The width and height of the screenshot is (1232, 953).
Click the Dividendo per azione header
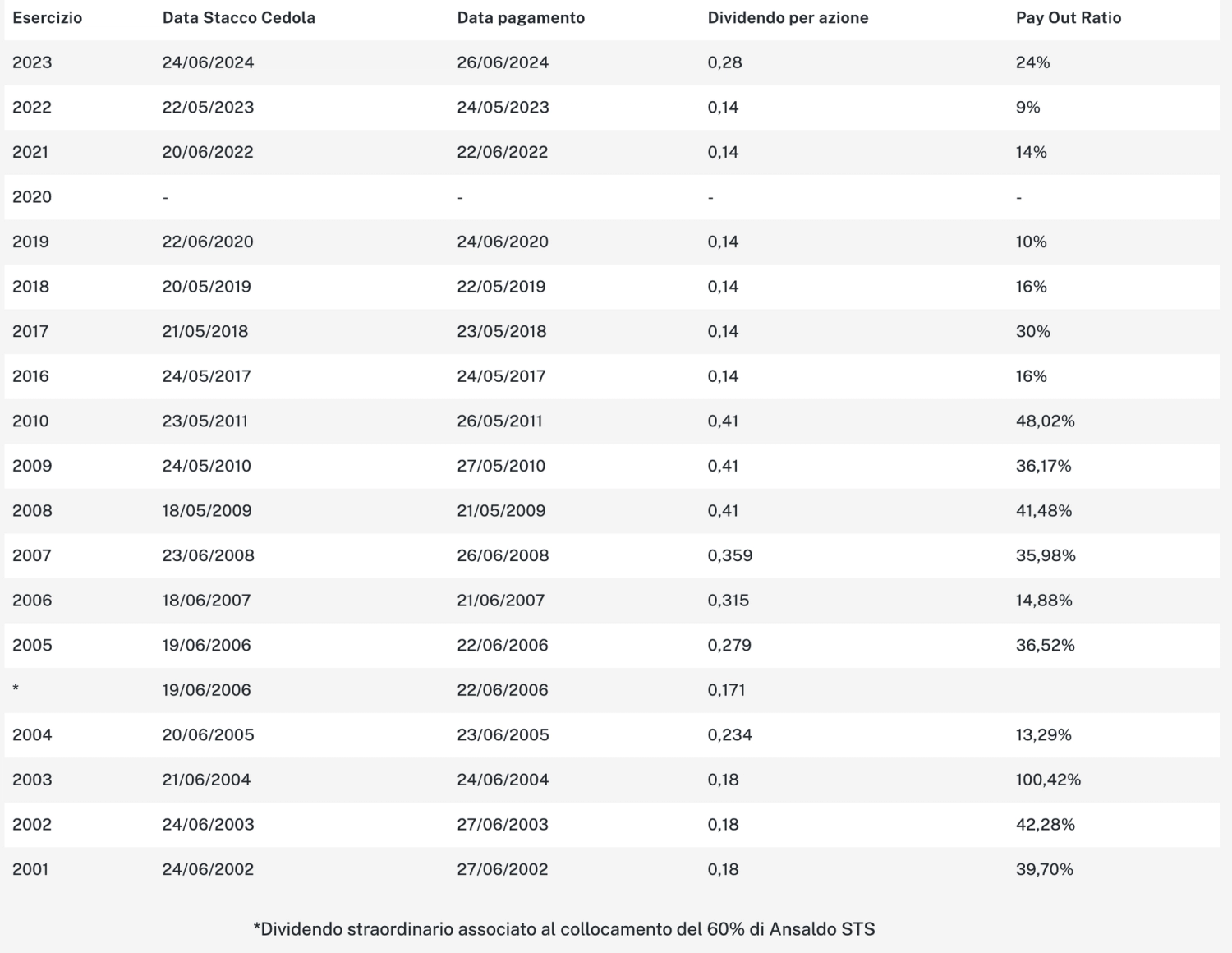click(x=788, y=18)
